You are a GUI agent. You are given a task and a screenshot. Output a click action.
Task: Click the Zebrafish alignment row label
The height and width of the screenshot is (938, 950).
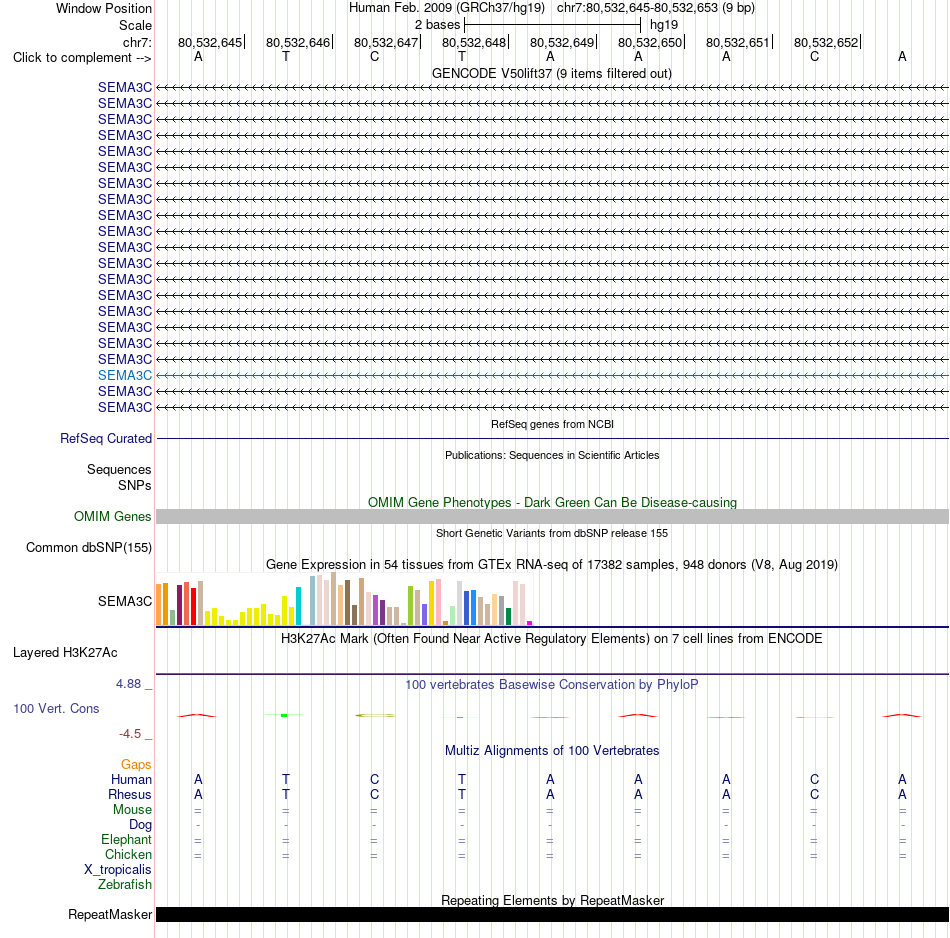125,885
